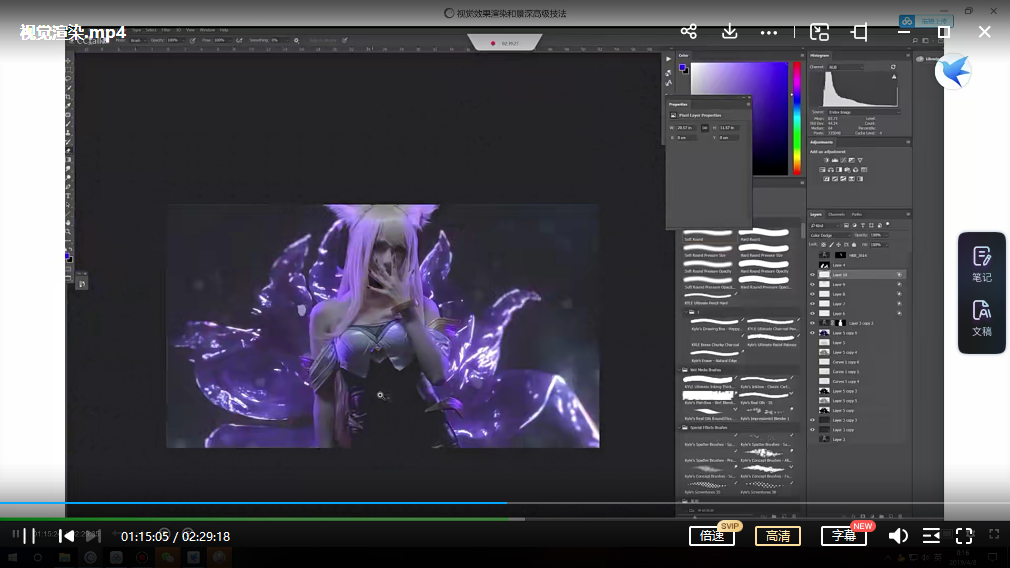Open the Windows Start button in taskbar
The image size is (1010, 568).
tap(12, 558)
